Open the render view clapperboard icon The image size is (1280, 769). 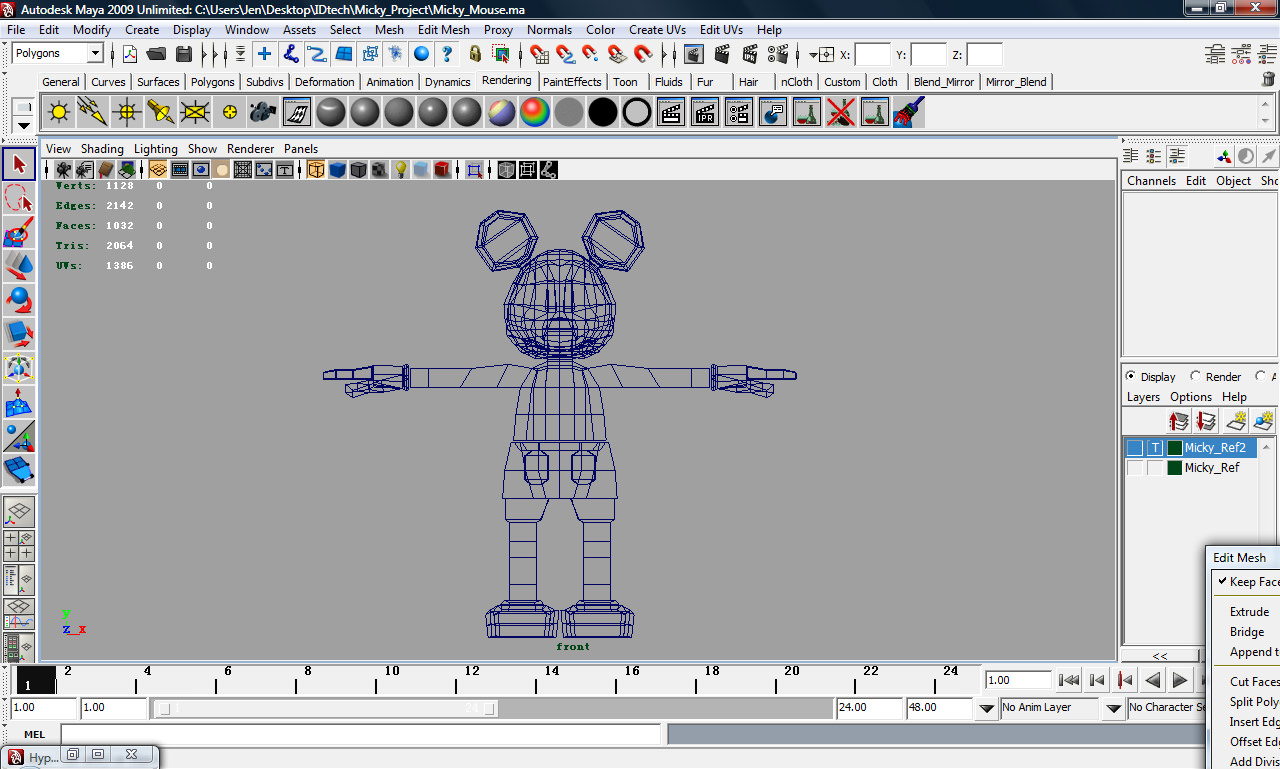(x=694, y=54)
